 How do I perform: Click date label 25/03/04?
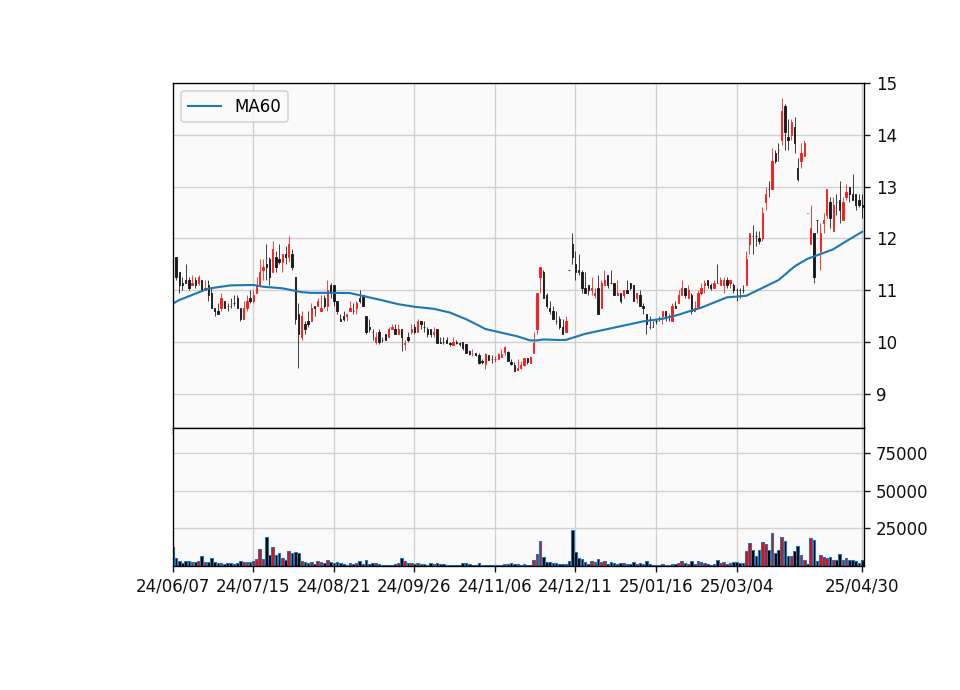[x=737, y=586]
